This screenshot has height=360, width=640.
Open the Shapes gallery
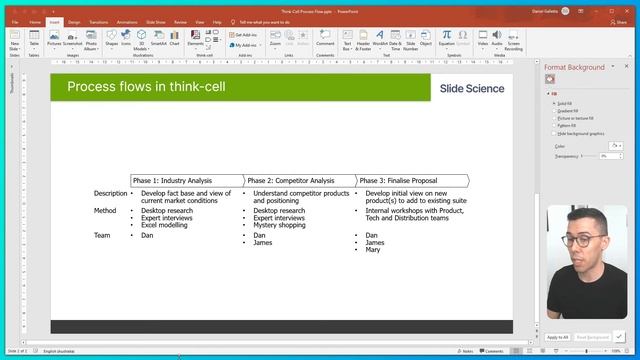[111, 40]
